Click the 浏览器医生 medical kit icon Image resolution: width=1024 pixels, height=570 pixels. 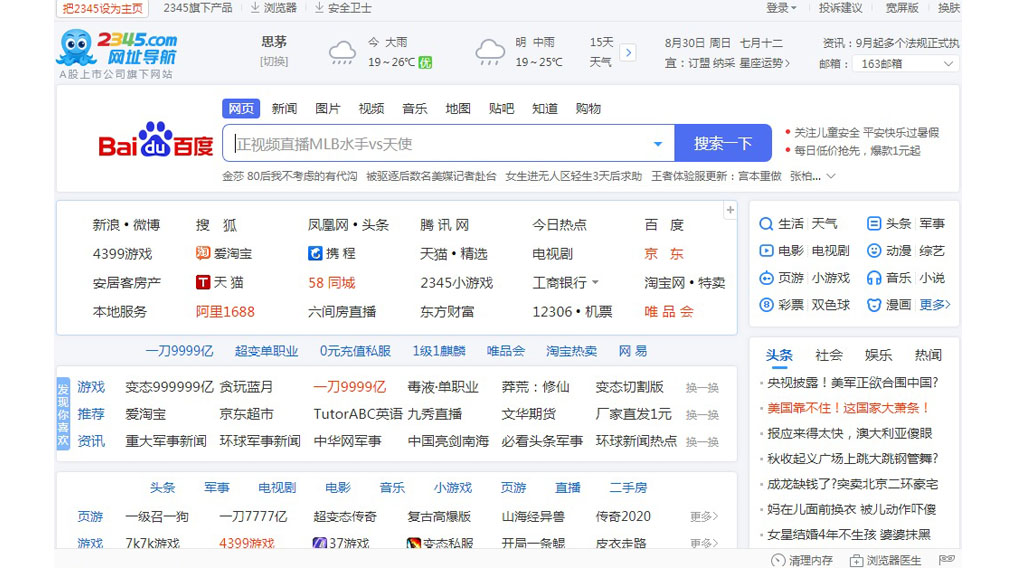tap(856, 560)
